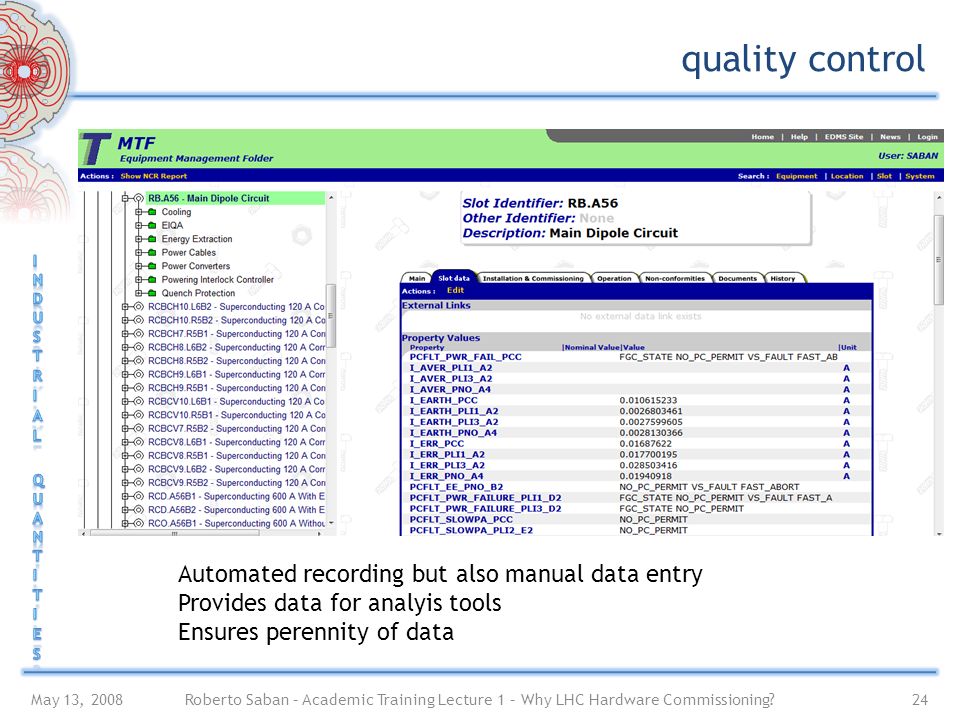Click the PCFLT_SLOWPA_PCC property
Image resolution: width=960 pixels, height=720 pixels.
point(460,519)
